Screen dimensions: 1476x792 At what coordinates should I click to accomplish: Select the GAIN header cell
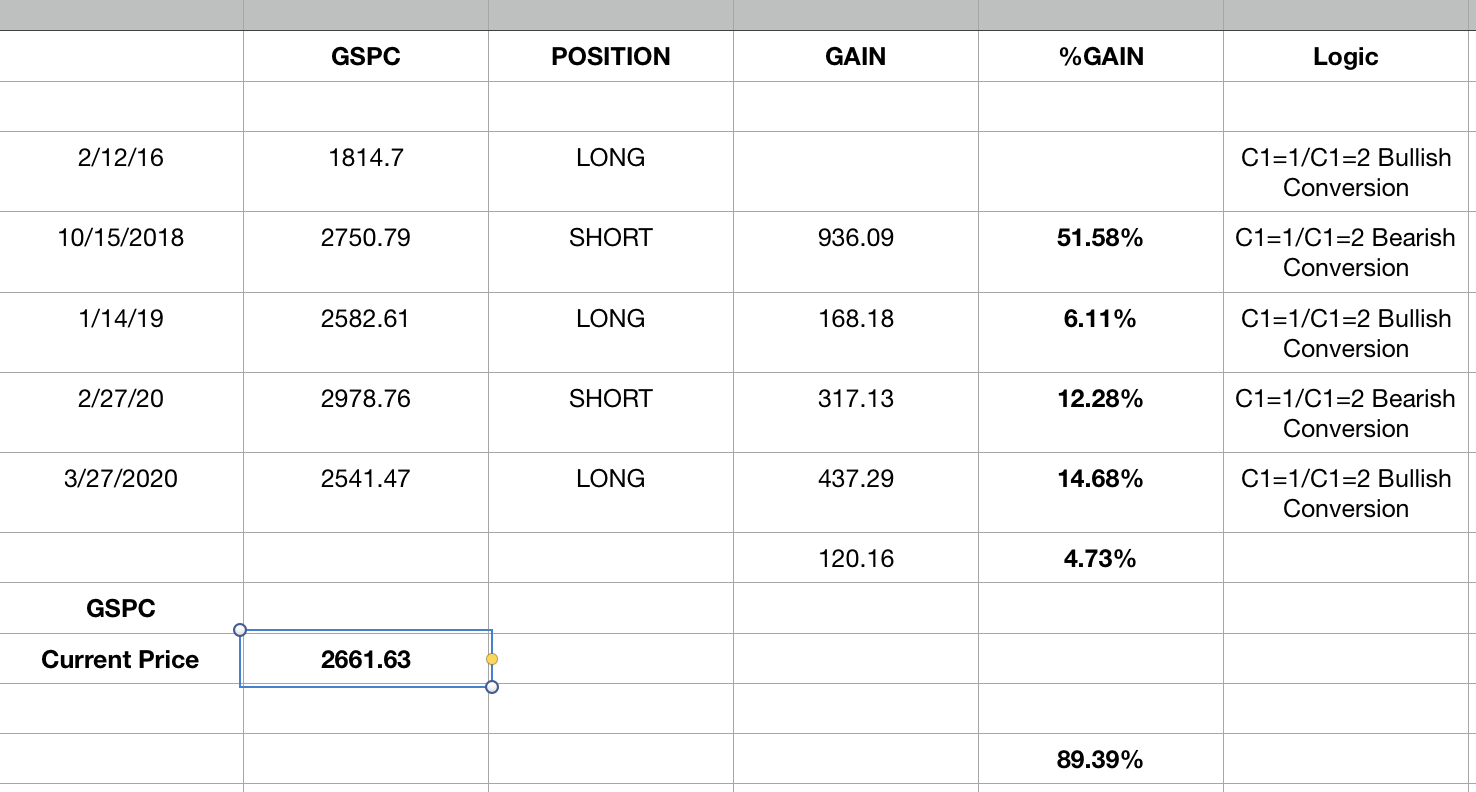tap(856, 57)
